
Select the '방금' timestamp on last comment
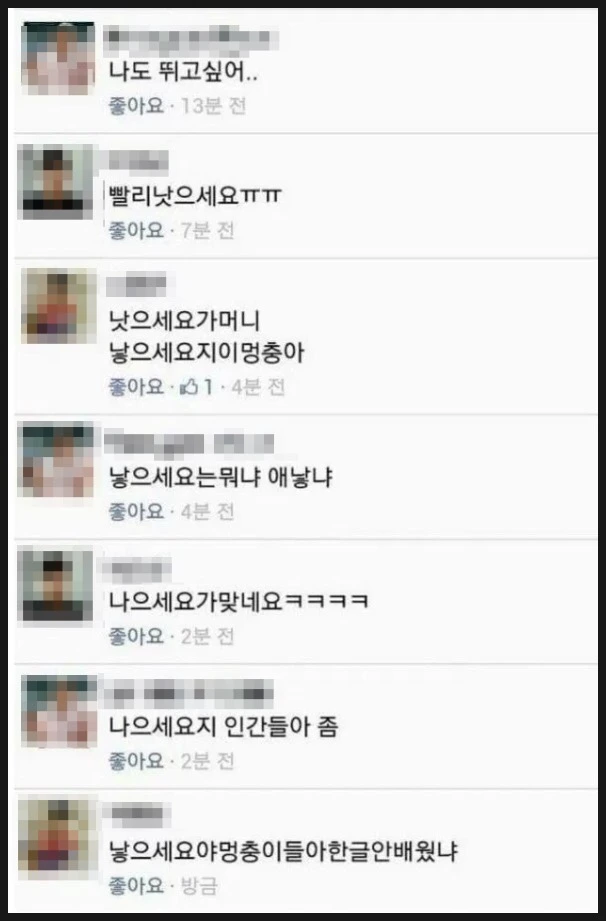click(x=198, y=885)
